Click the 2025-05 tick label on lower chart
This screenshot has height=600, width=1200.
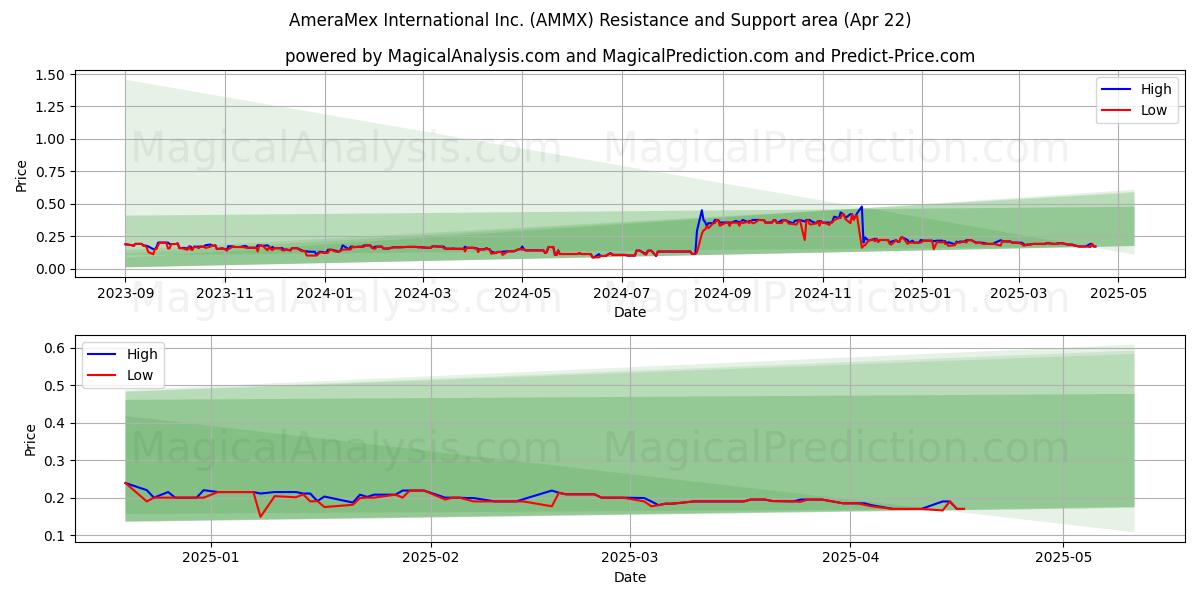[x=1064, y=558]
